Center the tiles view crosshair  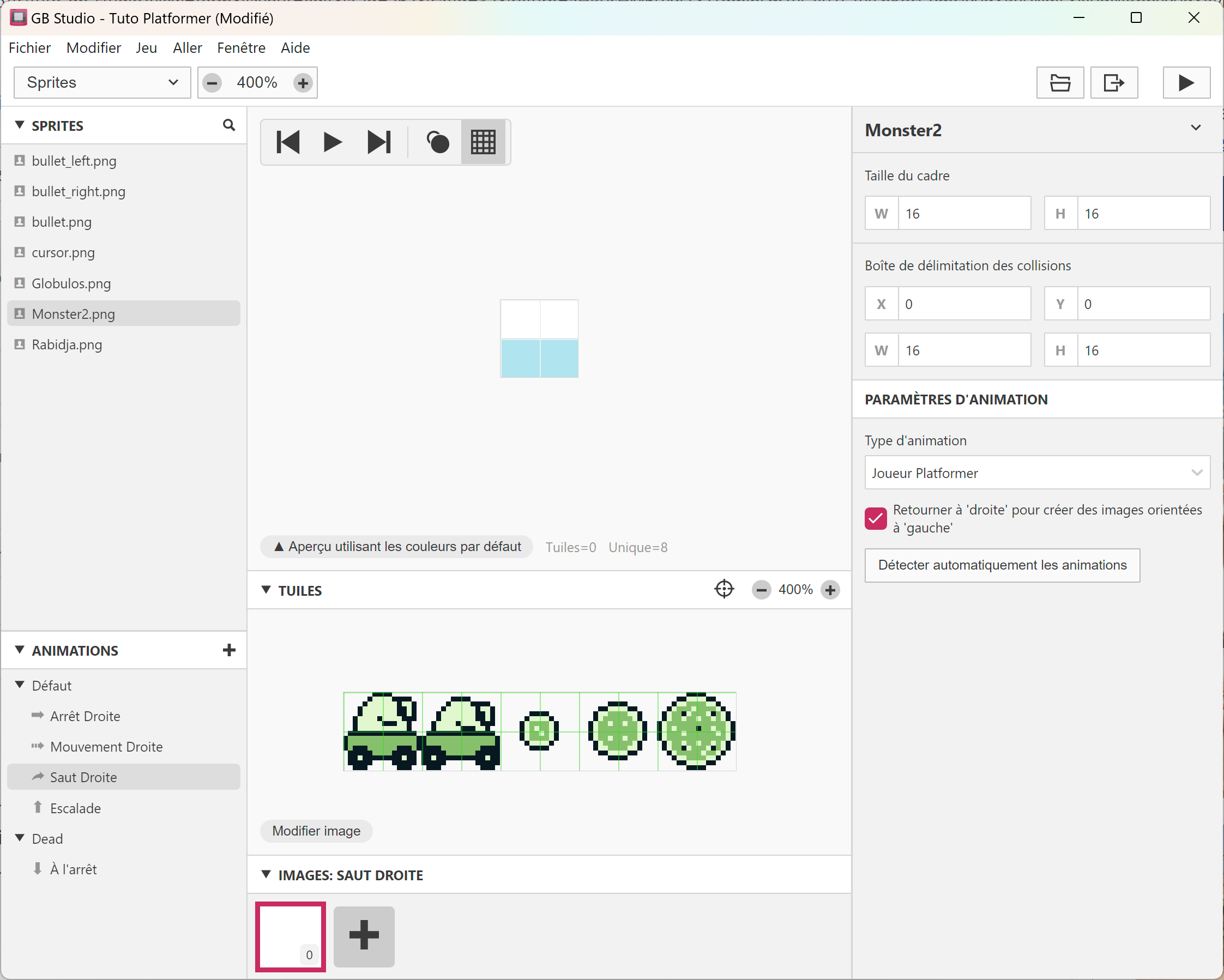click(x=724, y=589)
